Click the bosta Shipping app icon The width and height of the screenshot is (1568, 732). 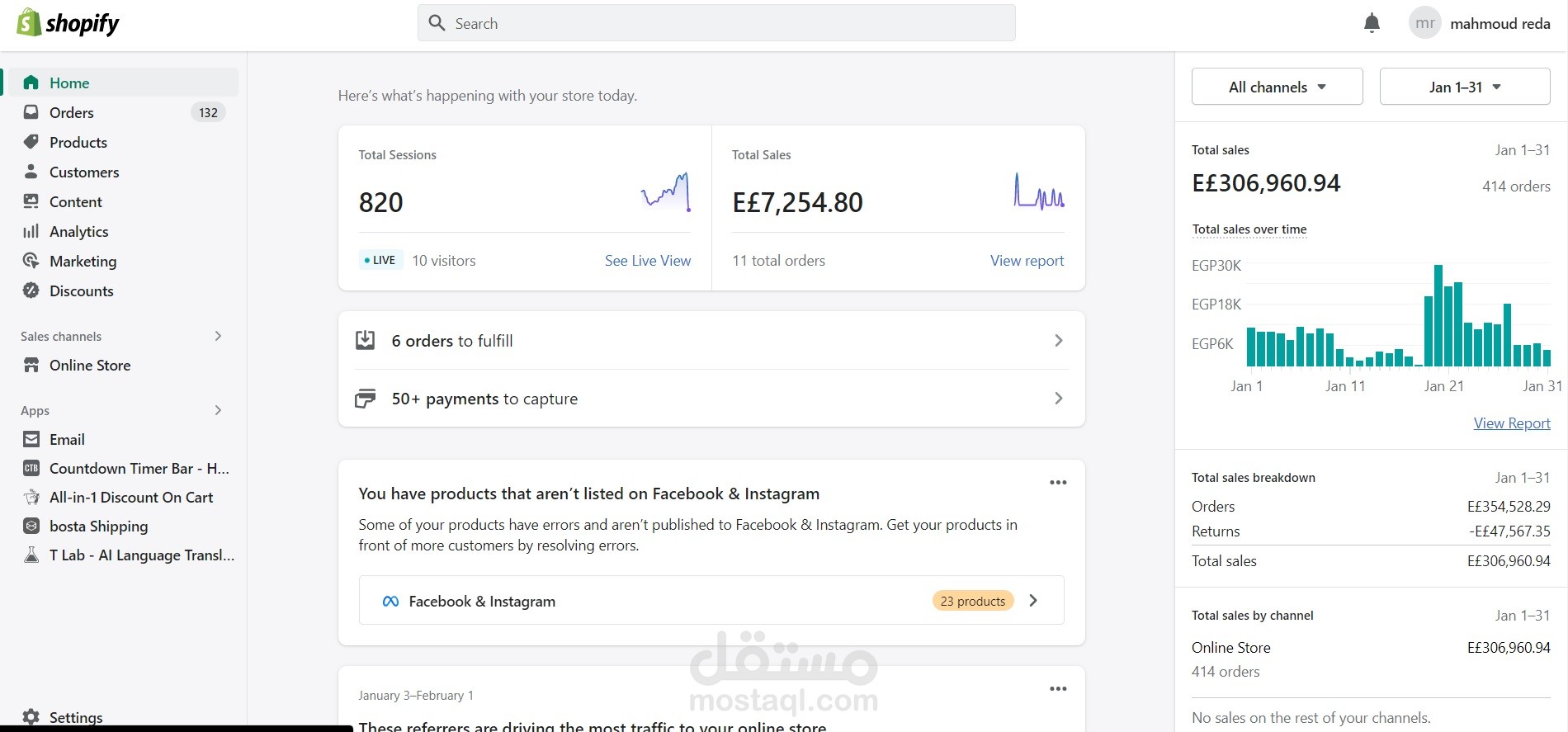[31, 526]
